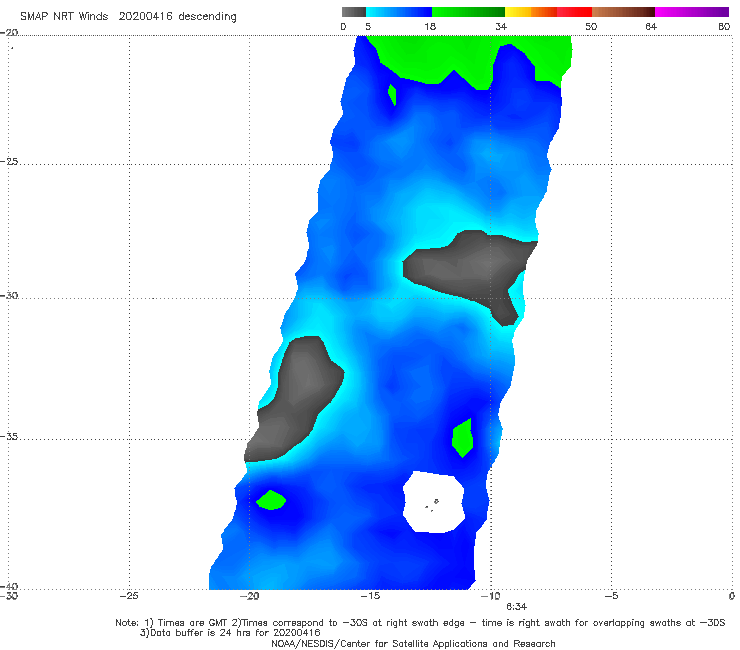The image size is (740, 650).
Task: Click the latitude axis label '-35'
Action: (x=9, y=437)
